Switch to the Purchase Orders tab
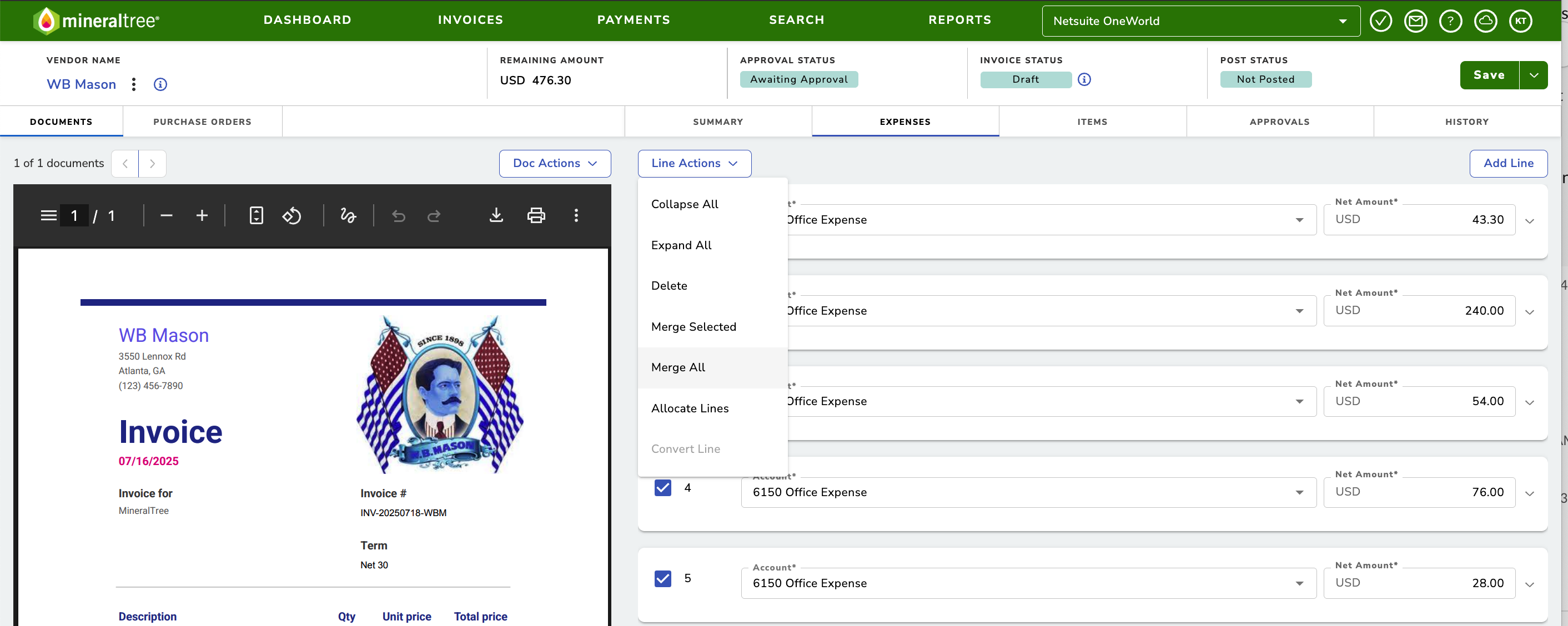 click(x=202, y=122)
